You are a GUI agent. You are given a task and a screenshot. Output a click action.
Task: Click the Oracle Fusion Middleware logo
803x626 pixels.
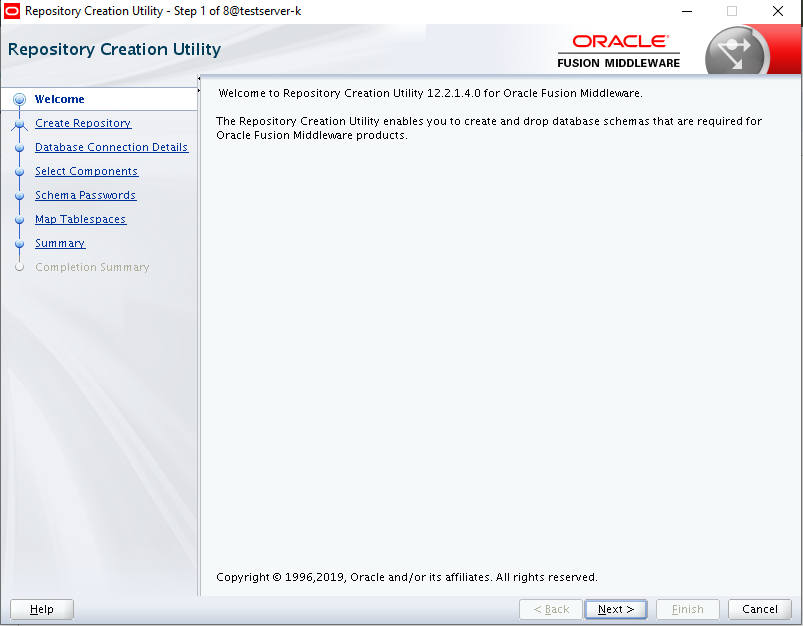click(619, 51)
